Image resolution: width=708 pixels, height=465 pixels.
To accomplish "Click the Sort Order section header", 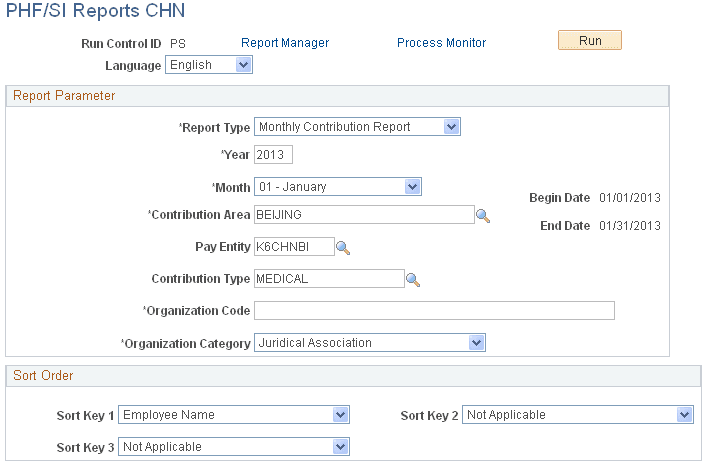I will (x=43, y=376).
